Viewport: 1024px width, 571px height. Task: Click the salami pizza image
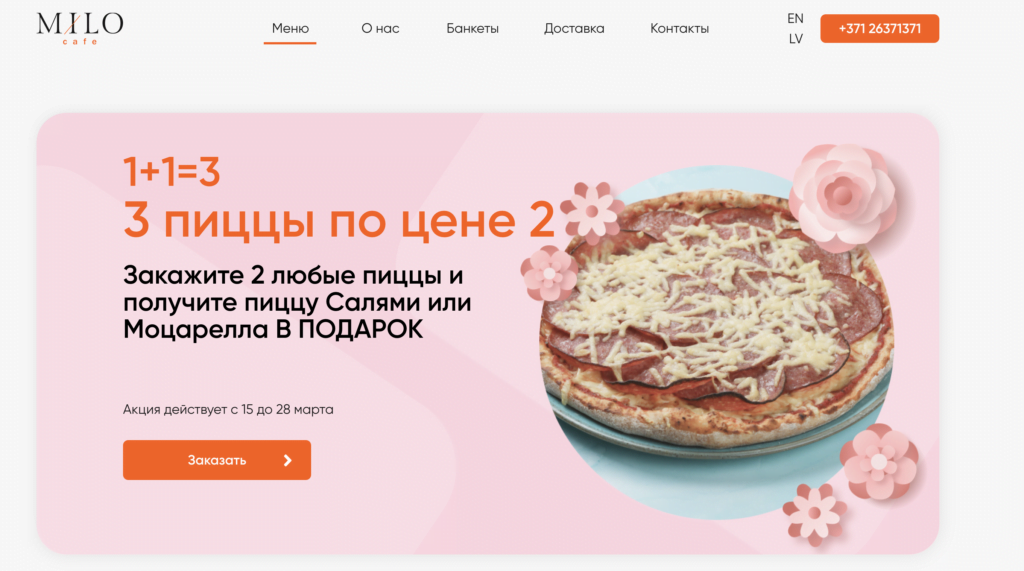tap(716, 320)
